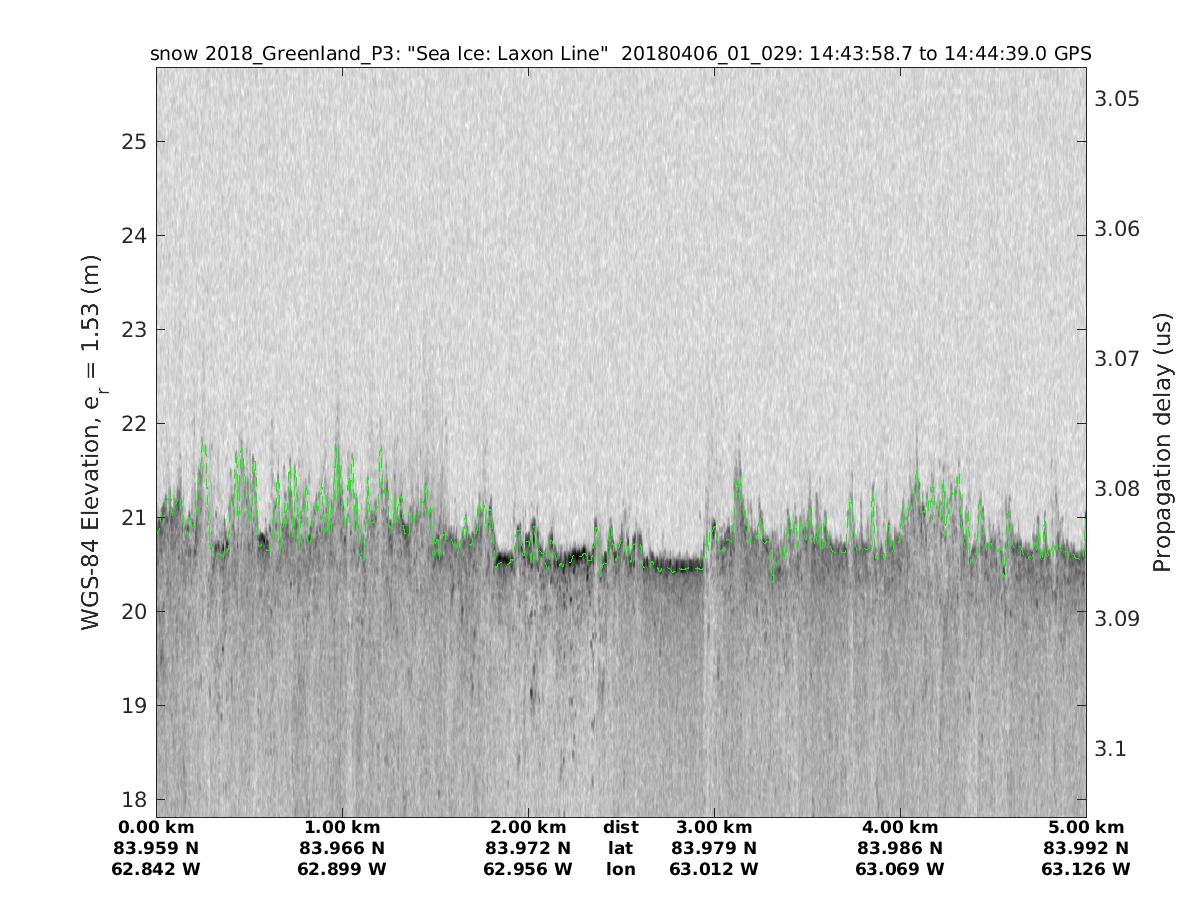Click the 1.00 km distance label
Image resolution: width=1200 pixels, height=900 pixels.
click(x=342, y=827)
